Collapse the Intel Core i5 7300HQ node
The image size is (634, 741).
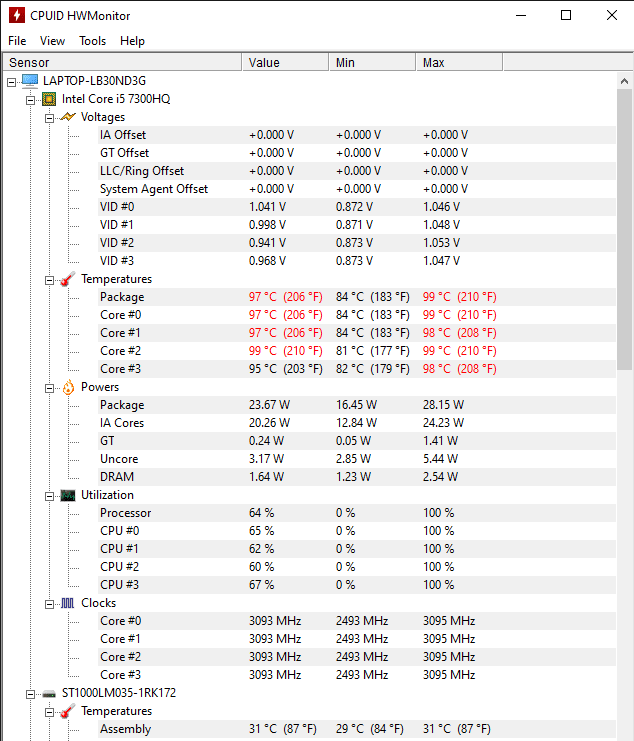pyautogui.click(x=31, y=100)
